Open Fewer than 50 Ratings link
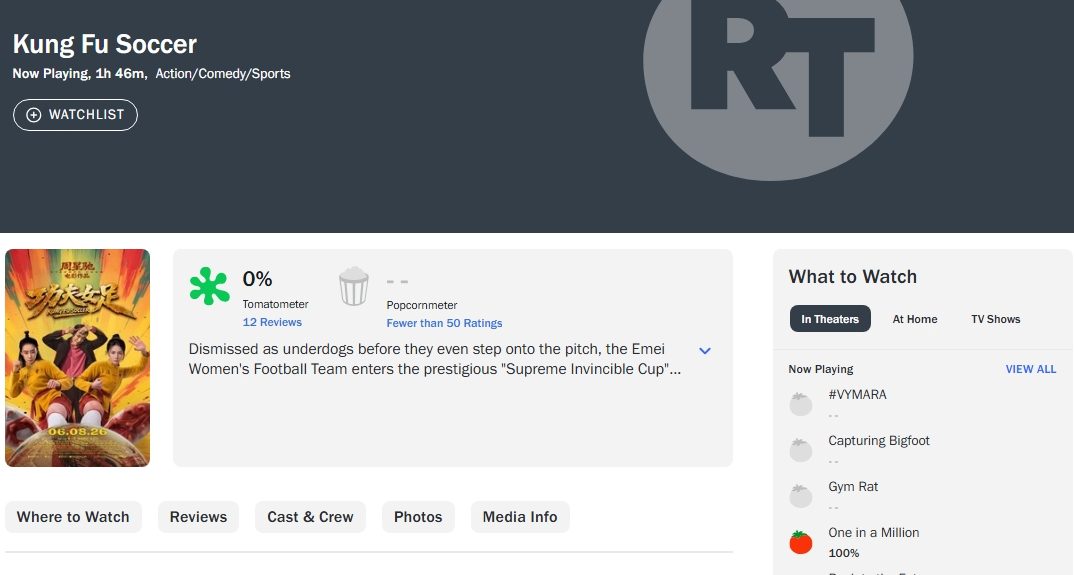This screenshot has height=575, width=1074. 444,323
